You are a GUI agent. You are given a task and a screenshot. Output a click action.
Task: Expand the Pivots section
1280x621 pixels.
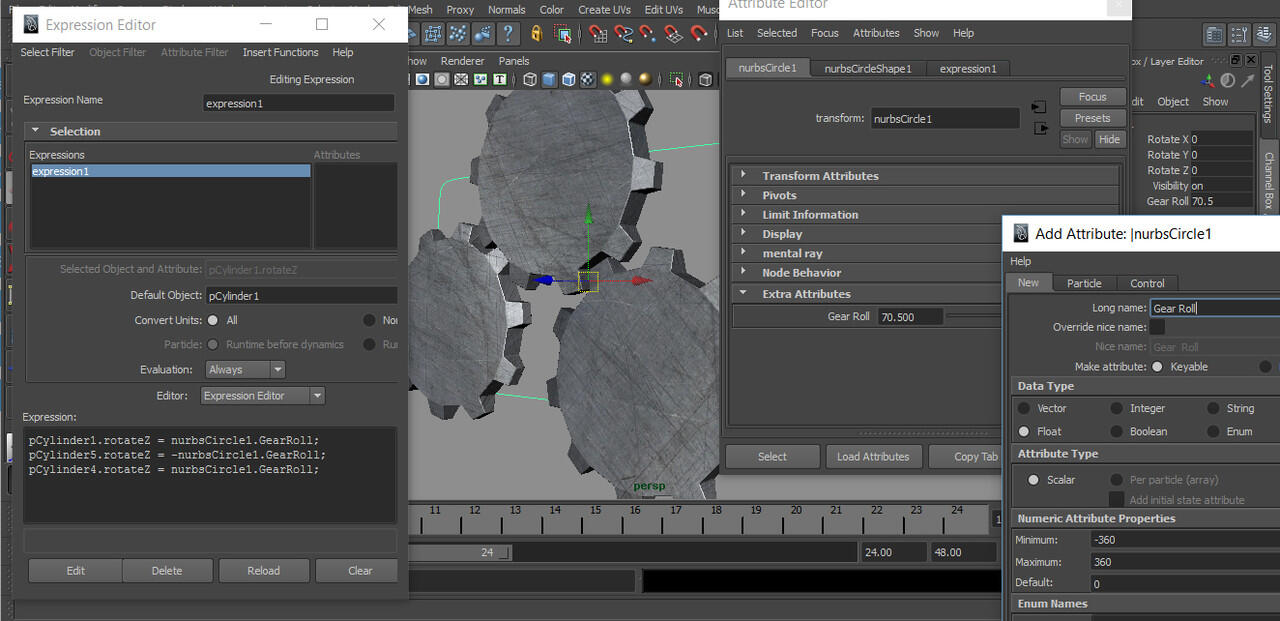coord(743,195)
